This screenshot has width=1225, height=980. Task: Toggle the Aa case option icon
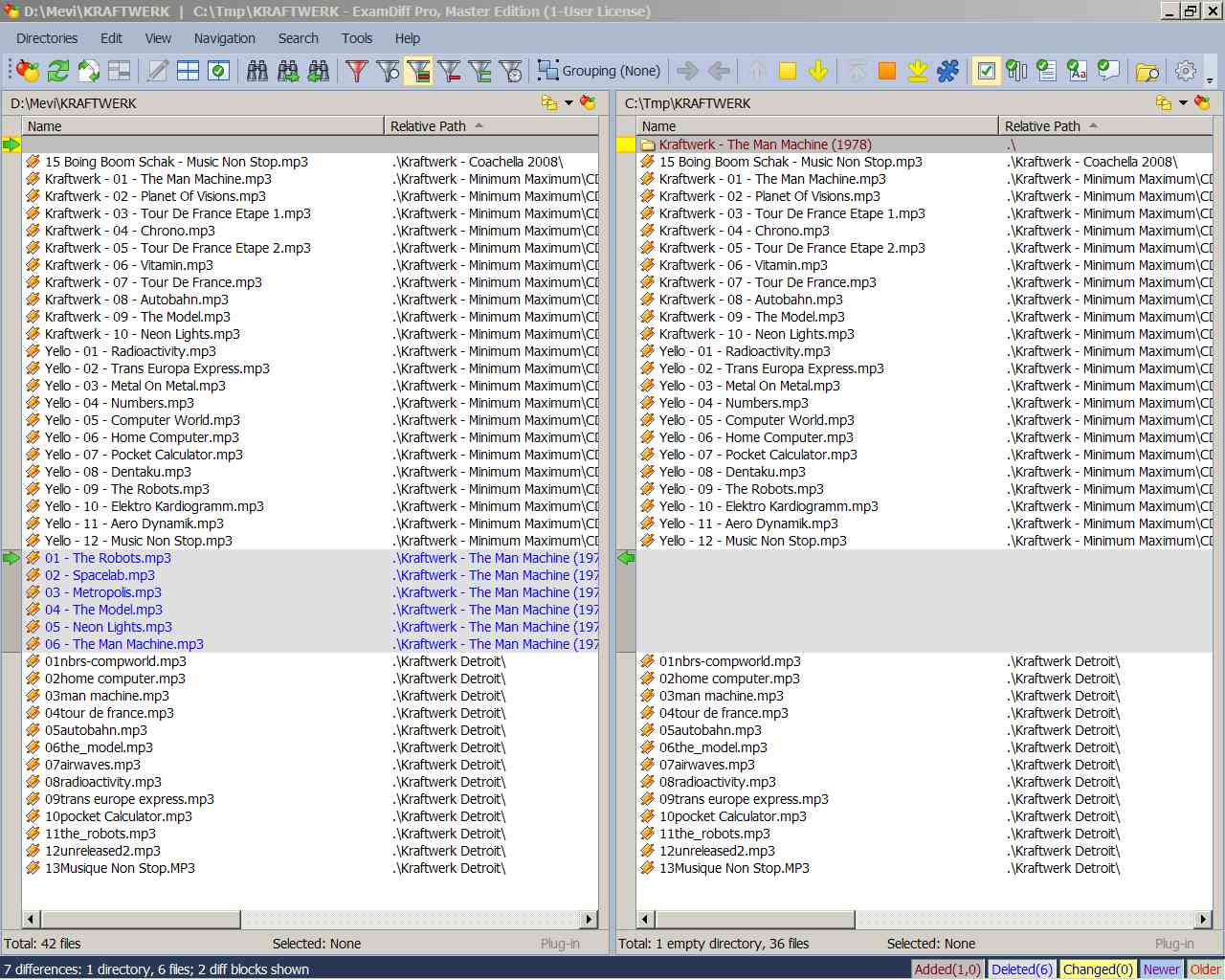click(1079, 71)
